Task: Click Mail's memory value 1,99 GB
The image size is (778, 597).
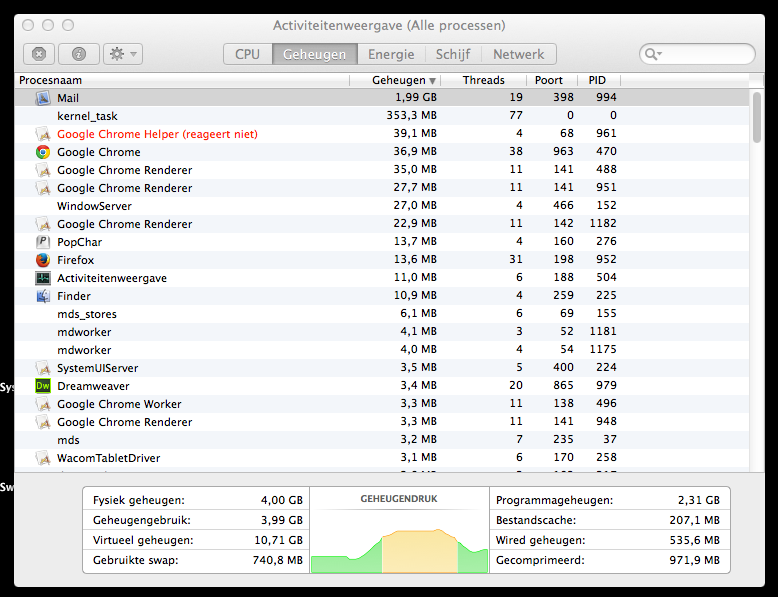Action: 416,97
